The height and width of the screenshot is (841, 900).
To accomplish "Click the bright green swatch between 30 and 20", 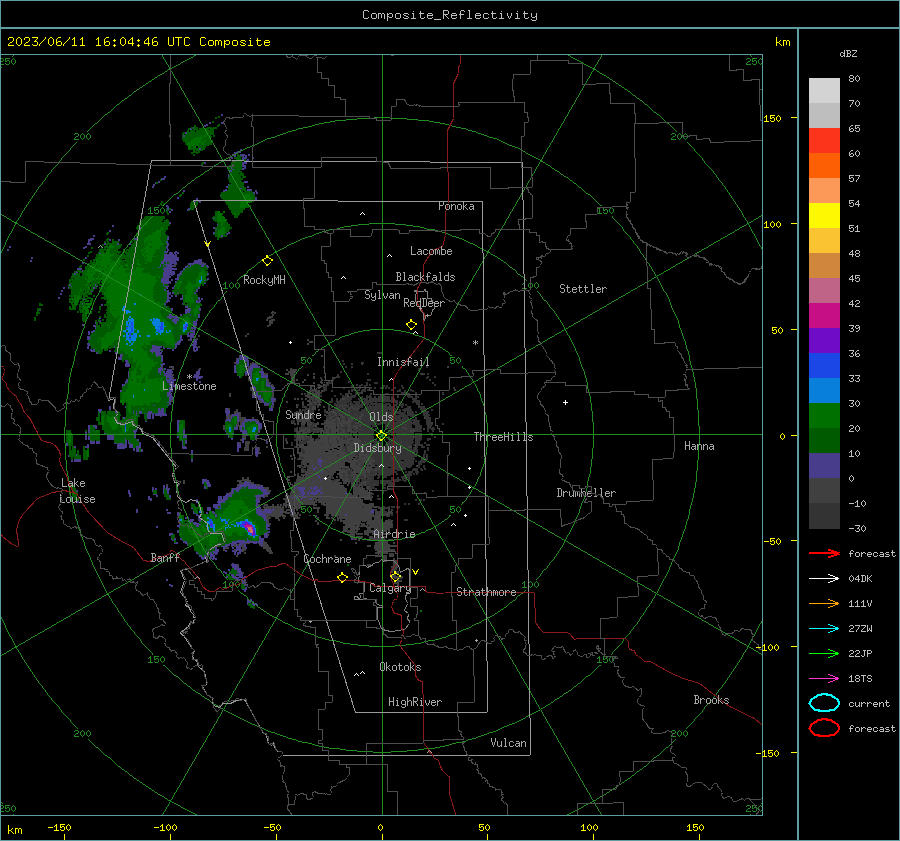I will [x=824, y=416].
